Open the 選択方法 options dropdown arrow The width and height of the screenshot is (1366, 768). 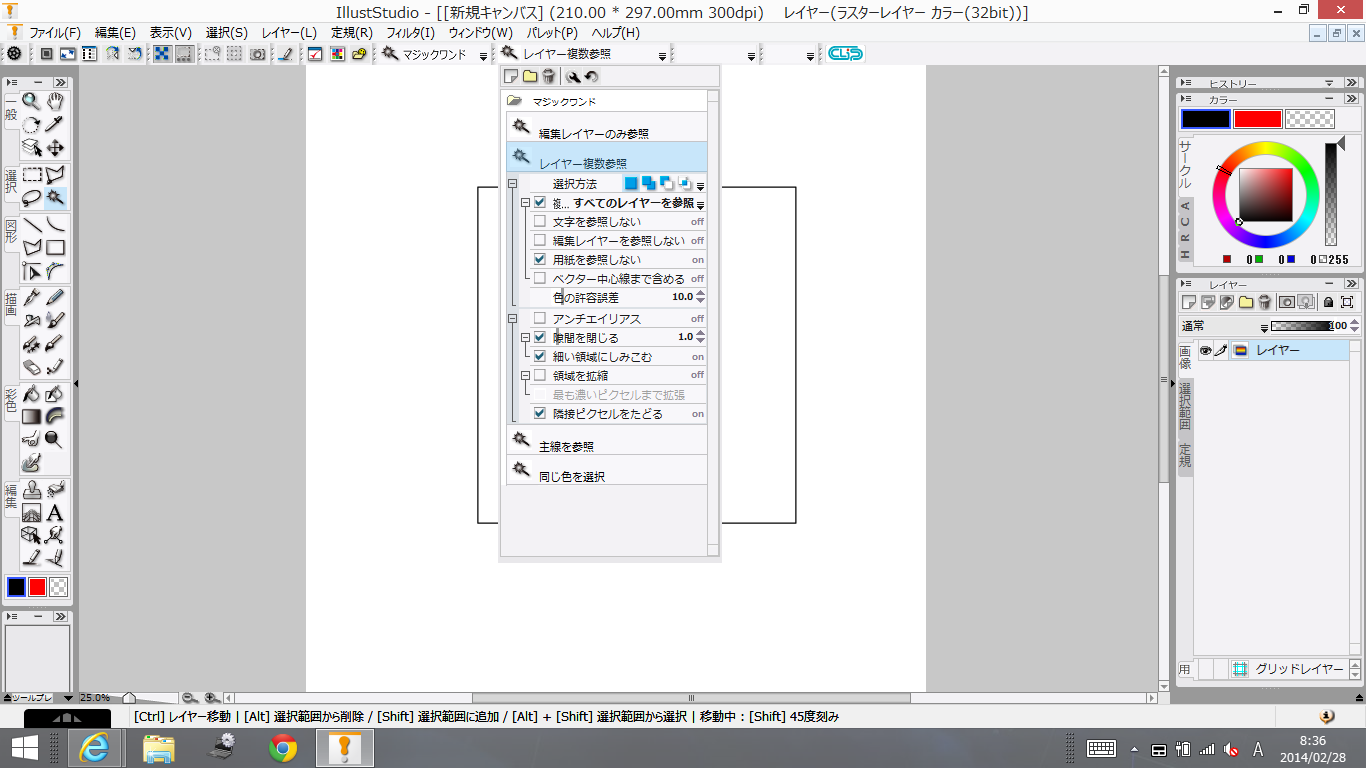700,186
